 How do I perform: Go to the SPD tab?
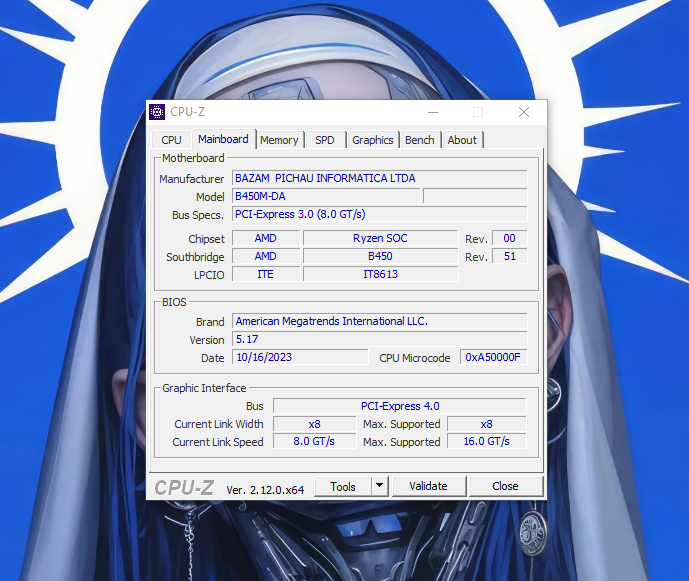click(x=325, y=140)
